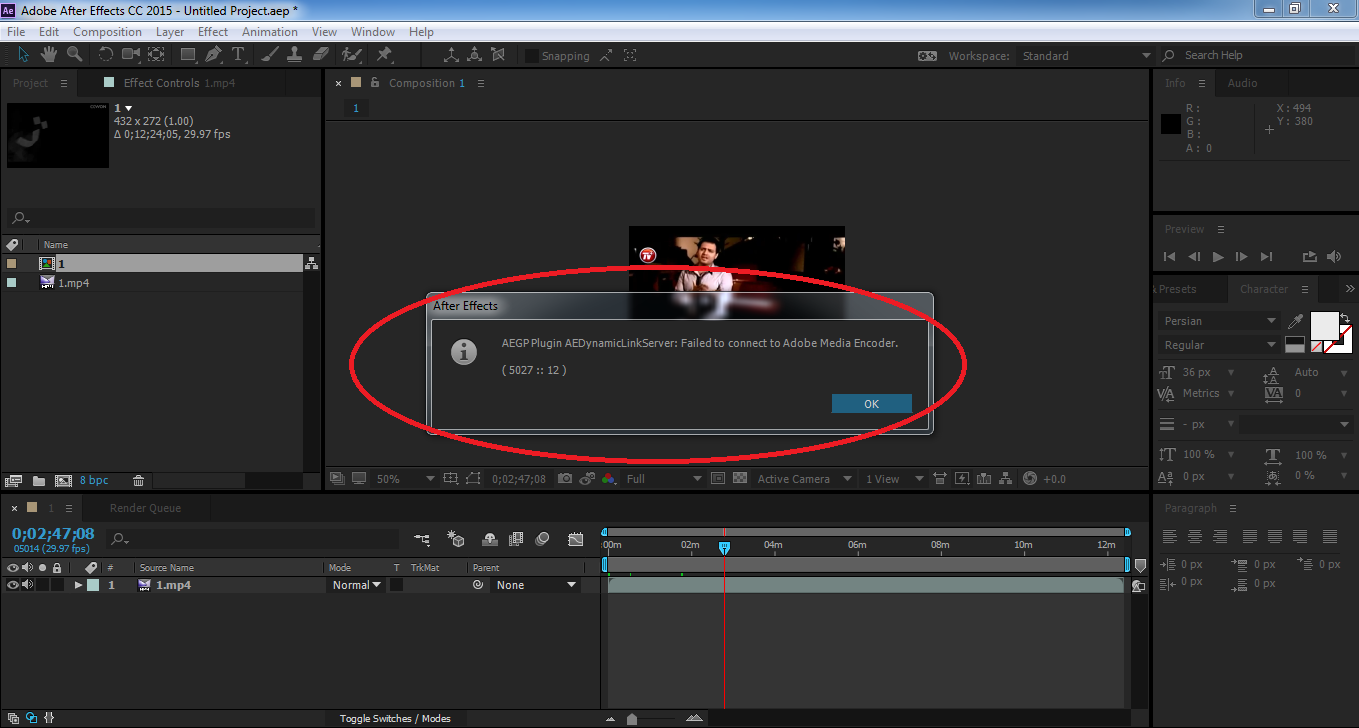The image size is (1359, 728).
Task: Switch to the Audio panel tab
Action: 1243,83
